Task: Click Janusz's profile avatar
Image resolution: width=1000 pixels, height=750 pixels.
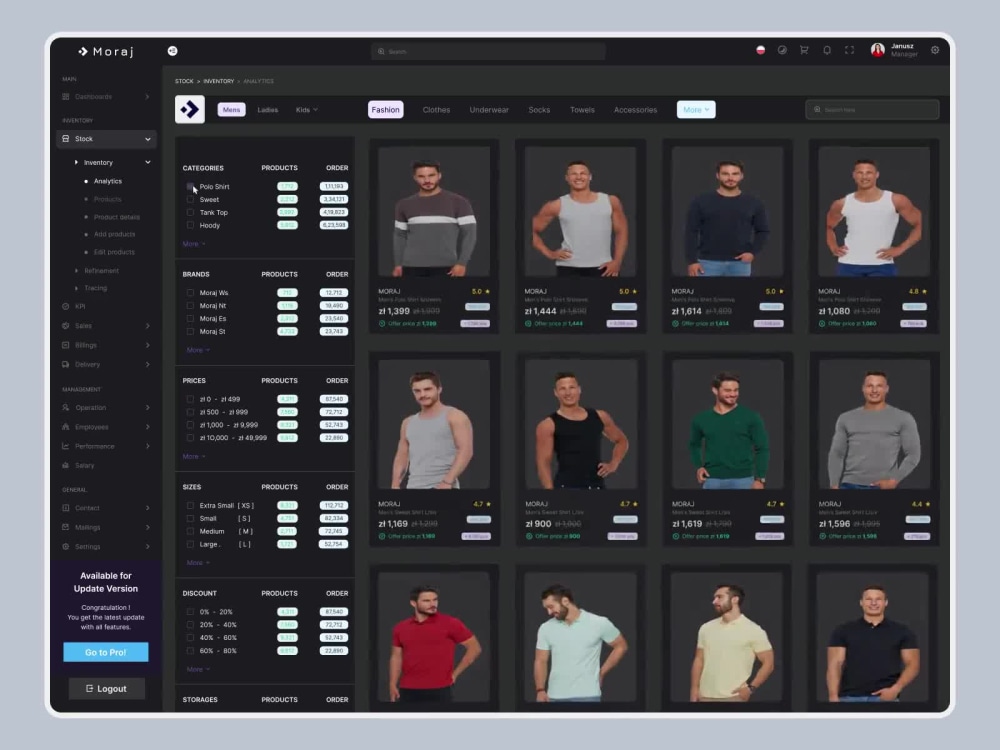Action: tap(878, 50)
